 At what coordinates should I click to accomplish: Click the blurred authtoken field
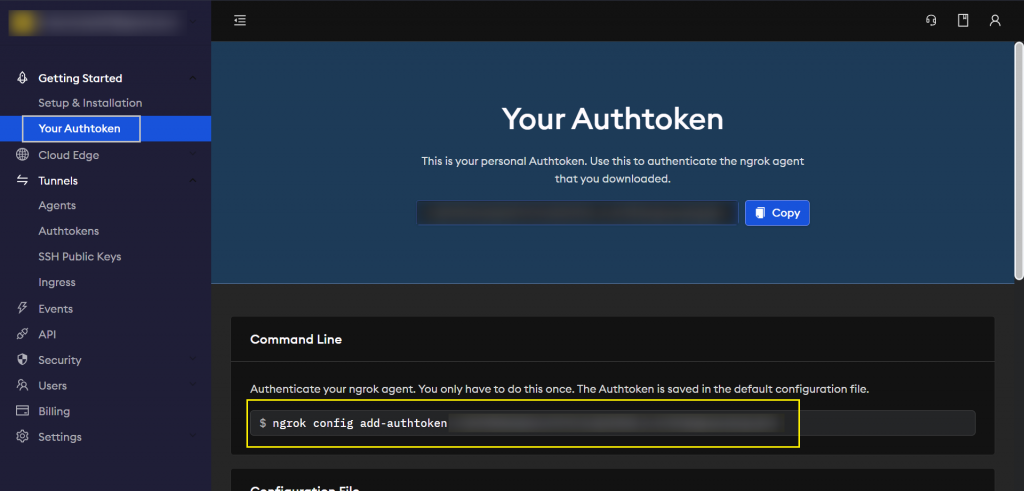pos(577,213)
